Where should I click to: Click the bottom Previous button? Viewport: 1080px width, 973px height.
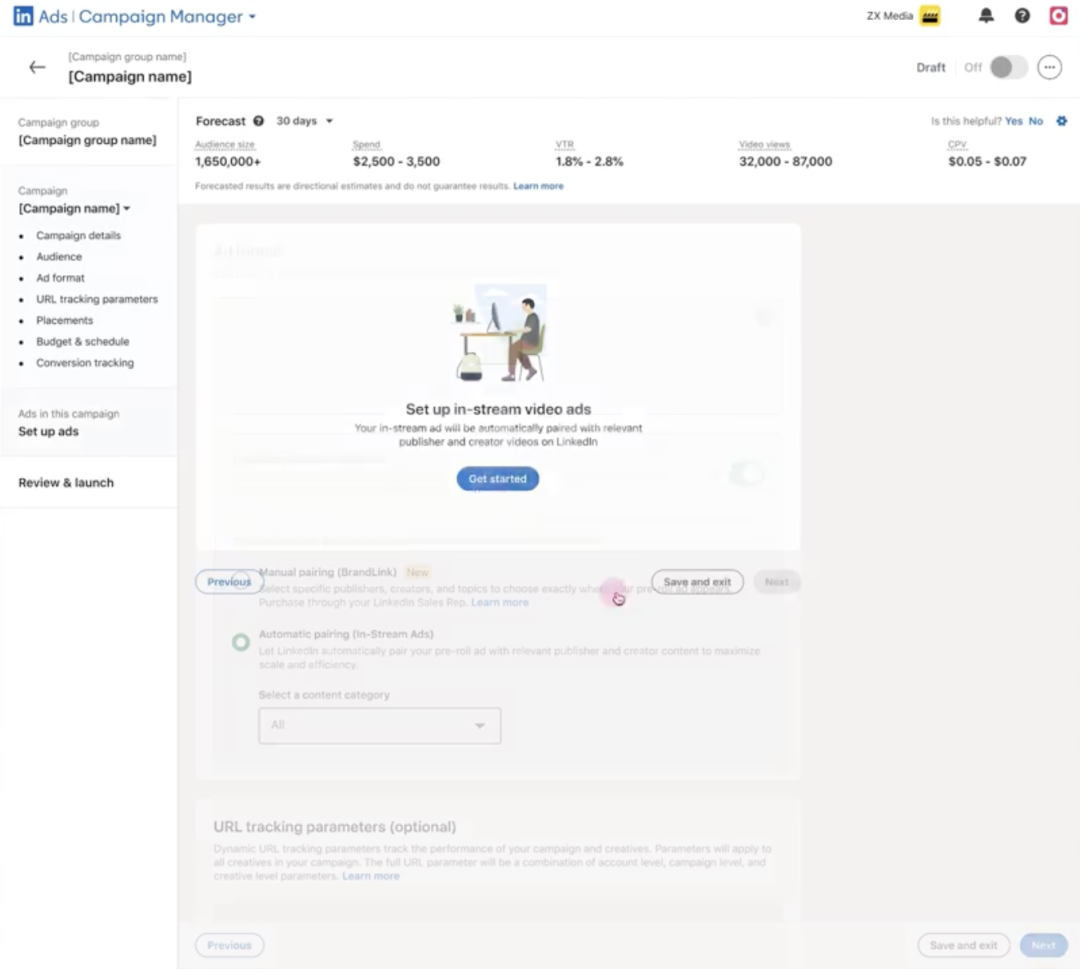229,945
